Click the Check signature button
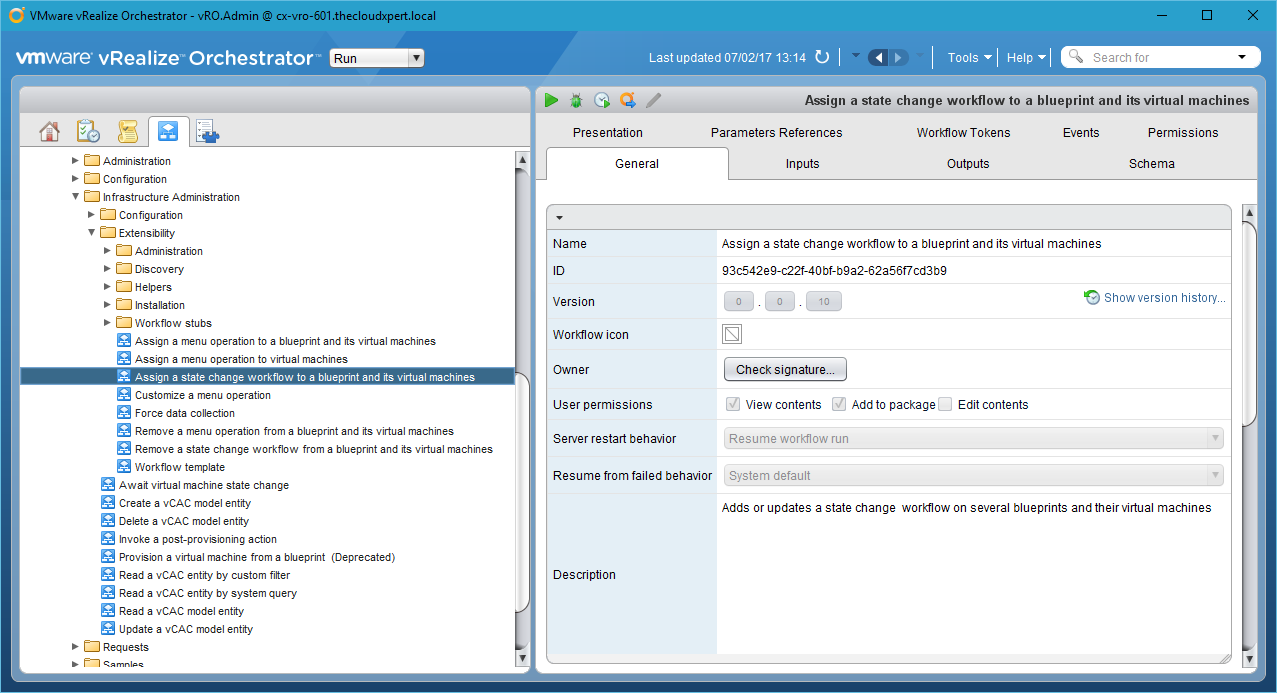Viewport: 1277px width, 693px height. point(785,370)
